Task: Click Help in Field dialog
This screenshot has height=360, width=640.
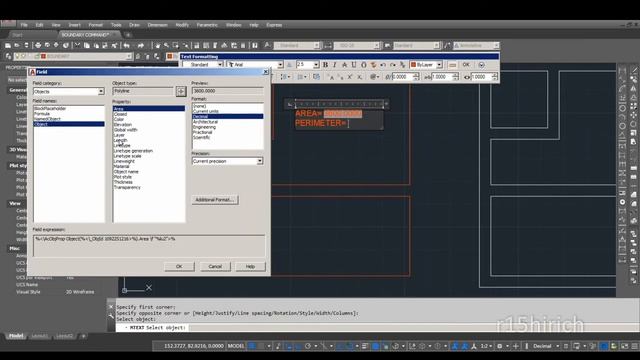Action: click(x=250, y=267)
